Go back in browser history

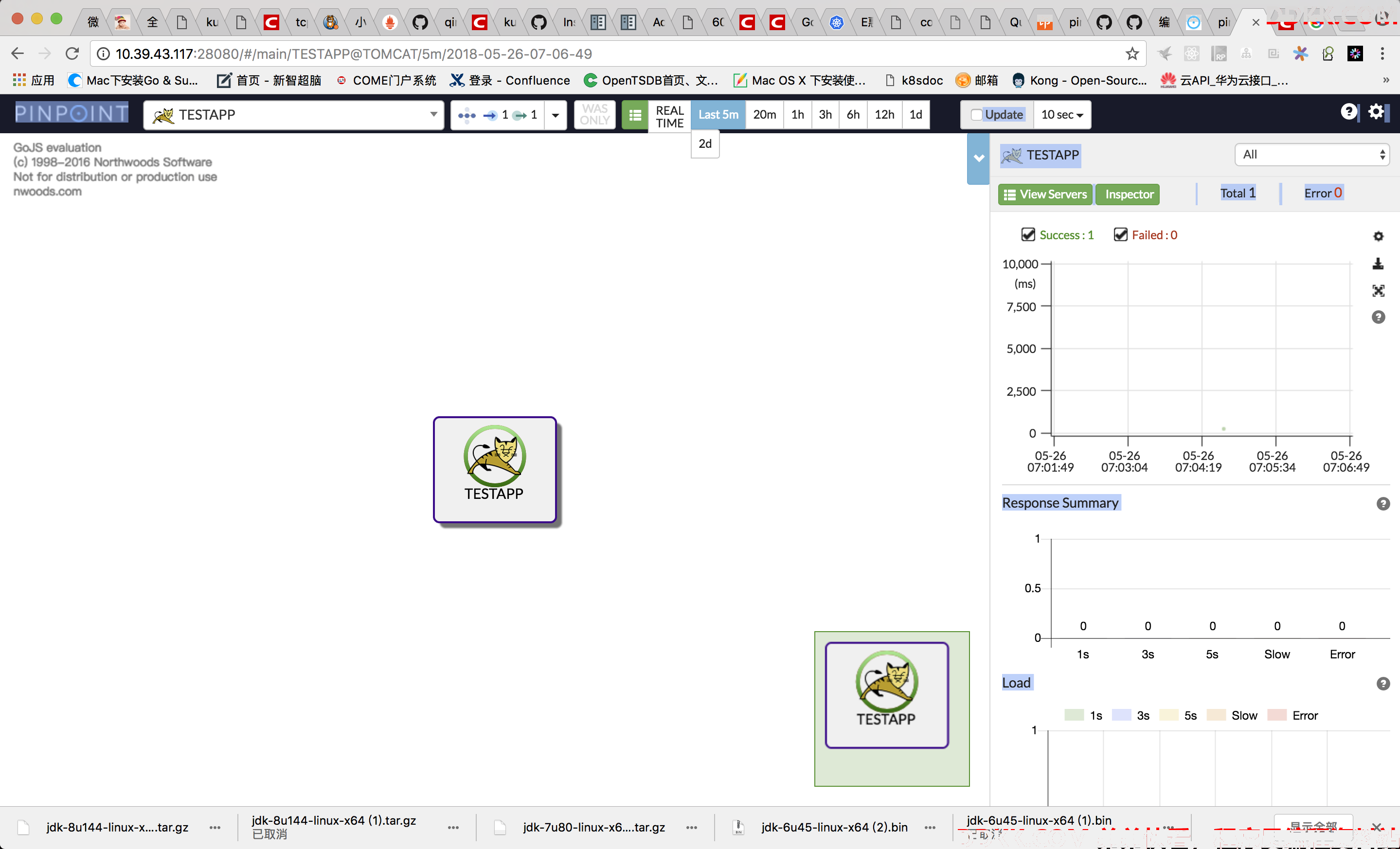(x=18, y=54)
